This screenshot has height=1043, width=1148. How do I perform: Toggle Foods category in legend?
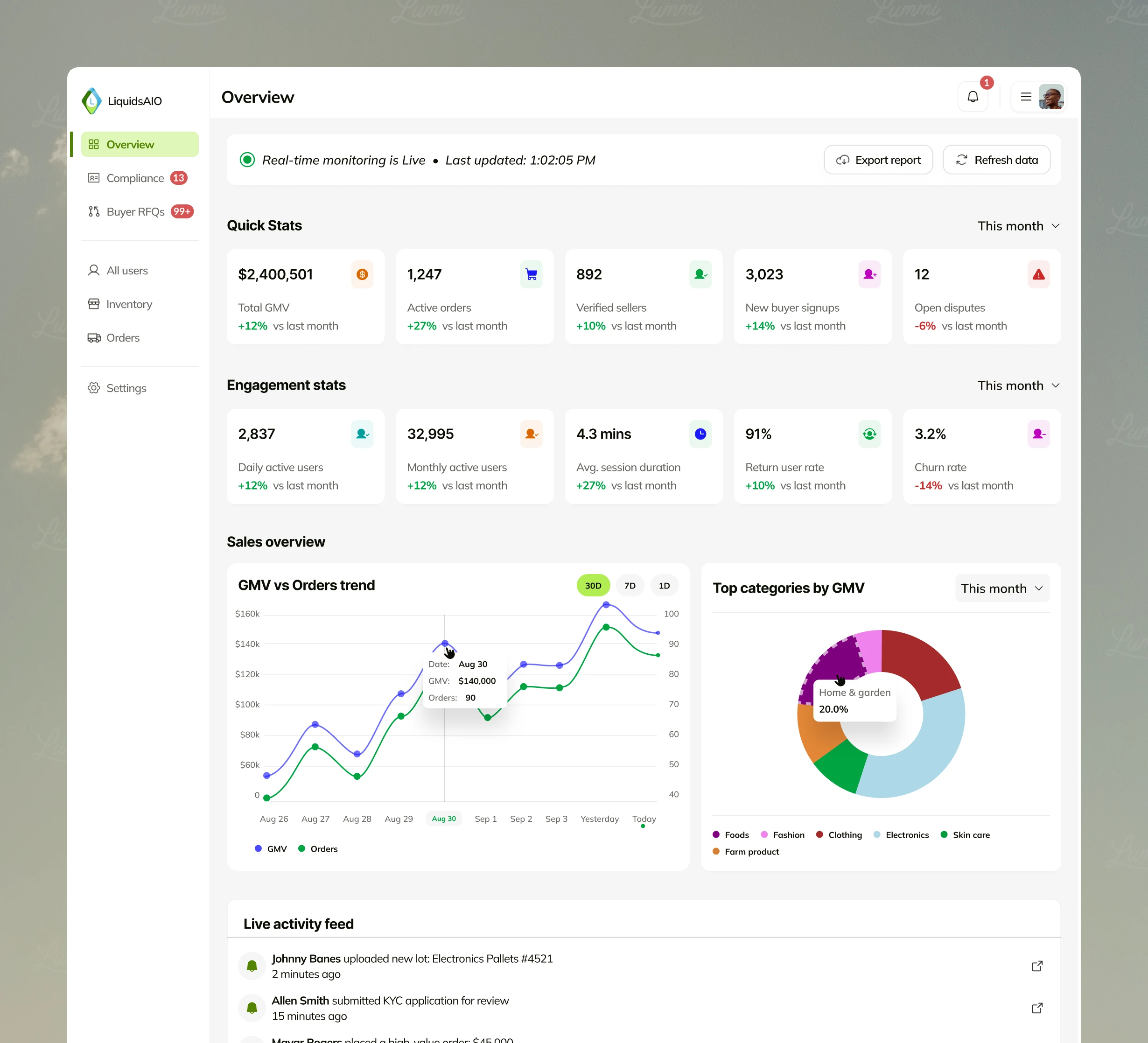[731, 835]
